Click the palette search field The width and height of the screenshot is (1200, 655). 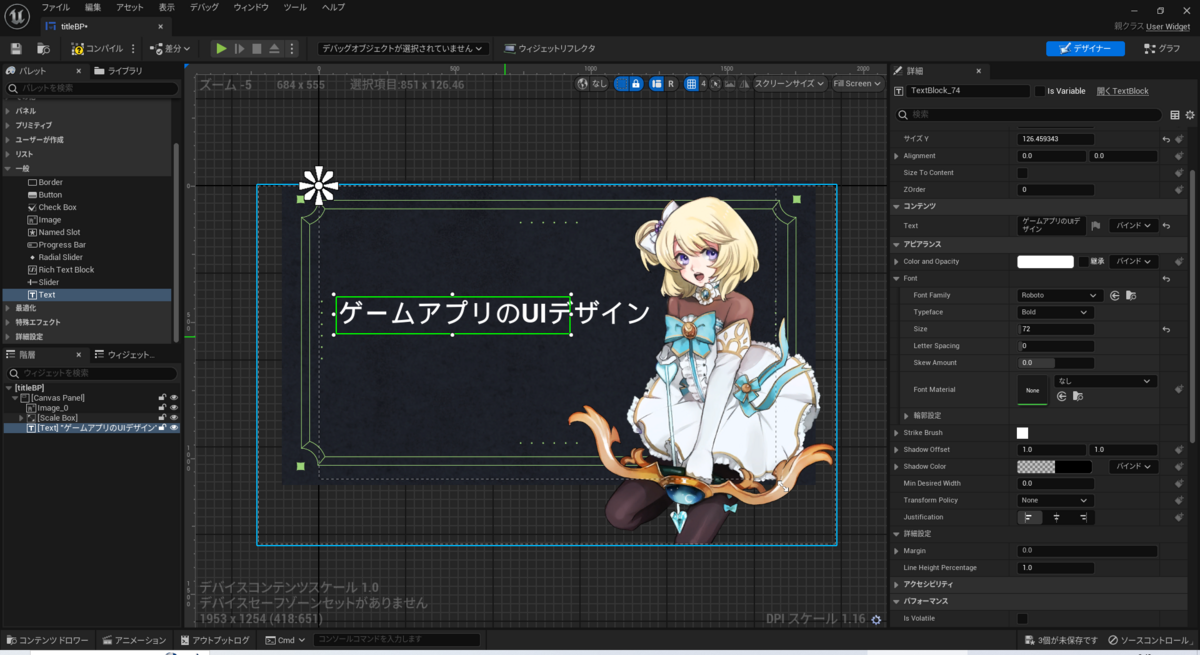(92, 89)
